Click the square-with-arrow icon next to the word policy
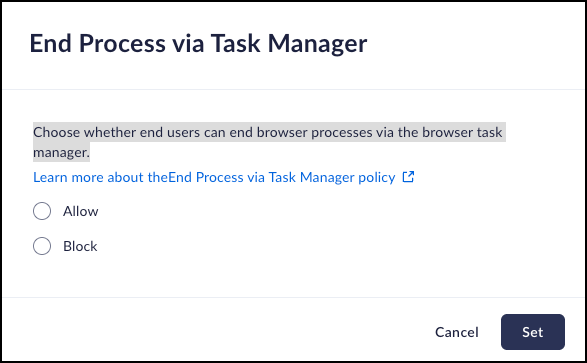 408,177
